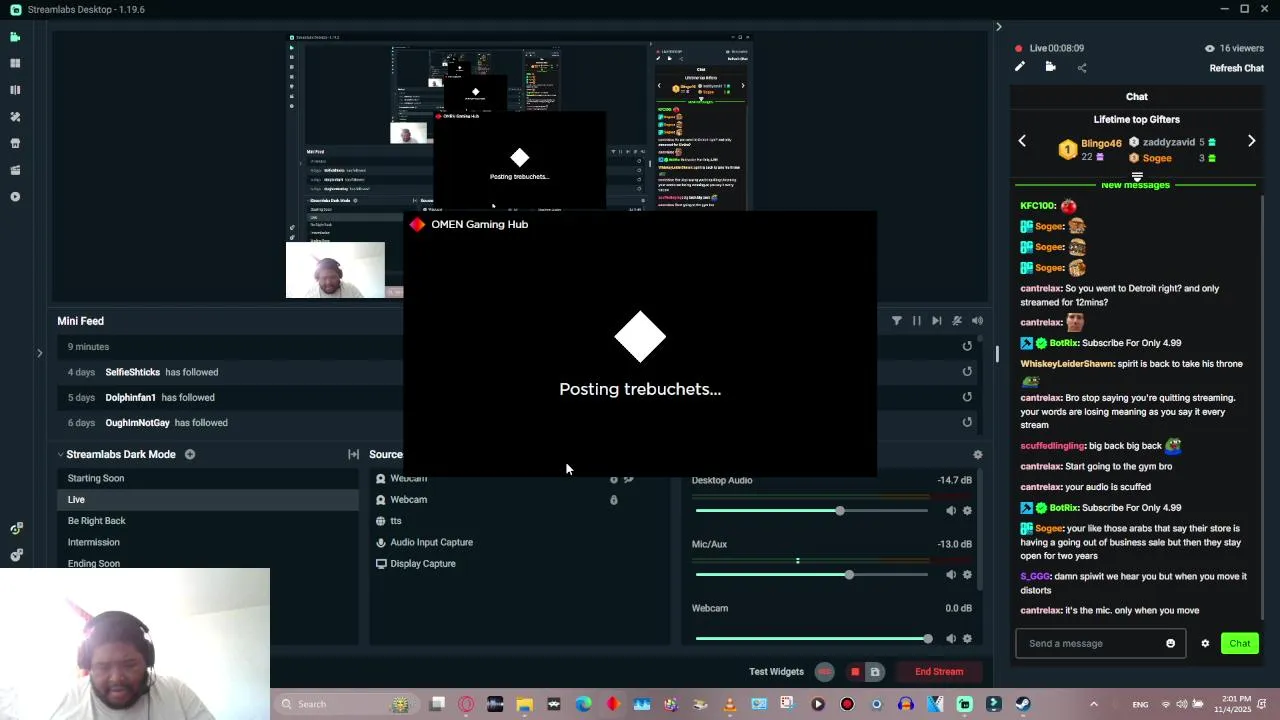Collapse the gifters leaderboard handle
1280x720 pixels.
click(1137, 177)
